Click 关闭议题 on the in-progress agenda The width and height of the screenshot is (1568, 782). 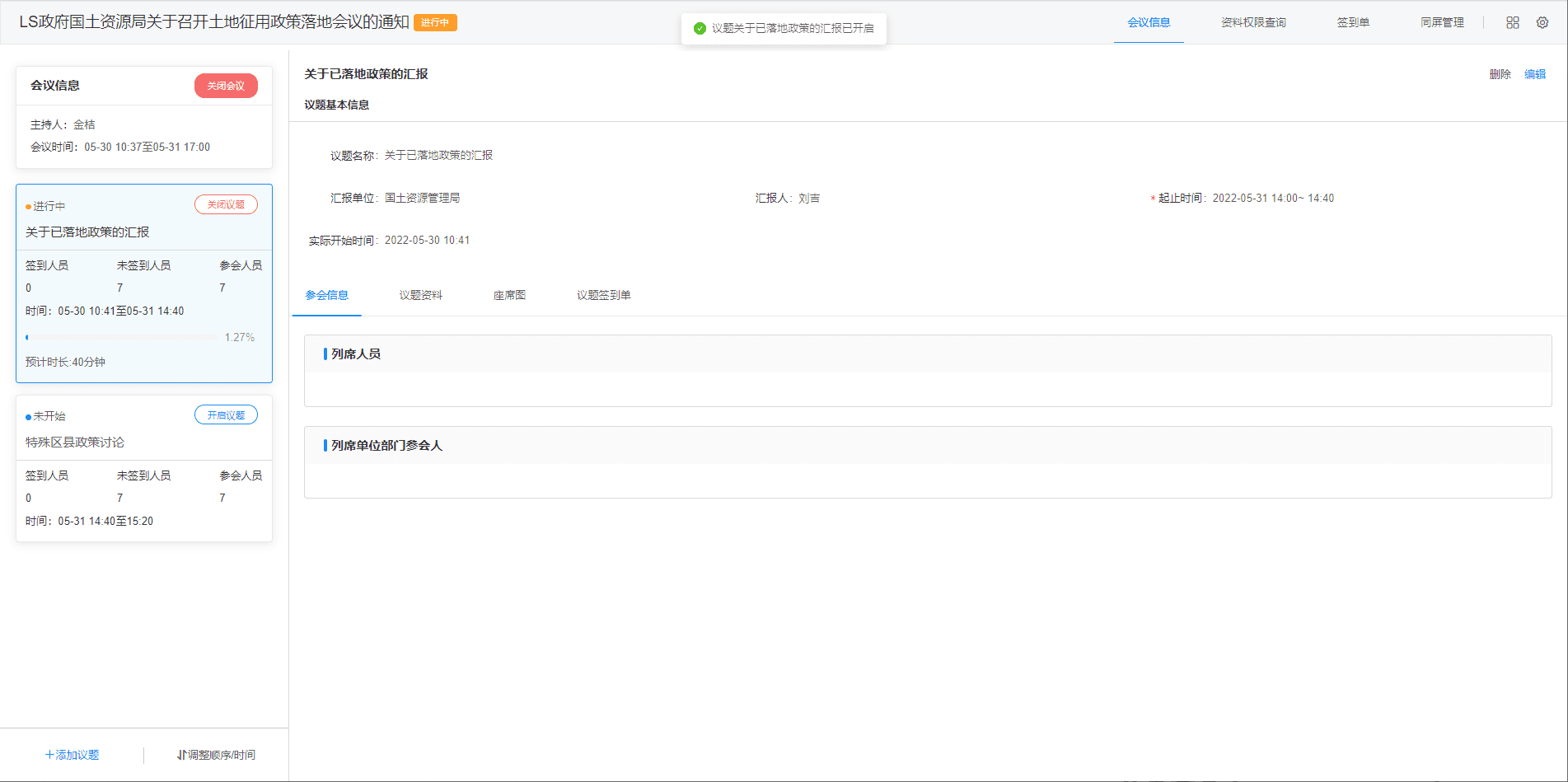(226, 204)
